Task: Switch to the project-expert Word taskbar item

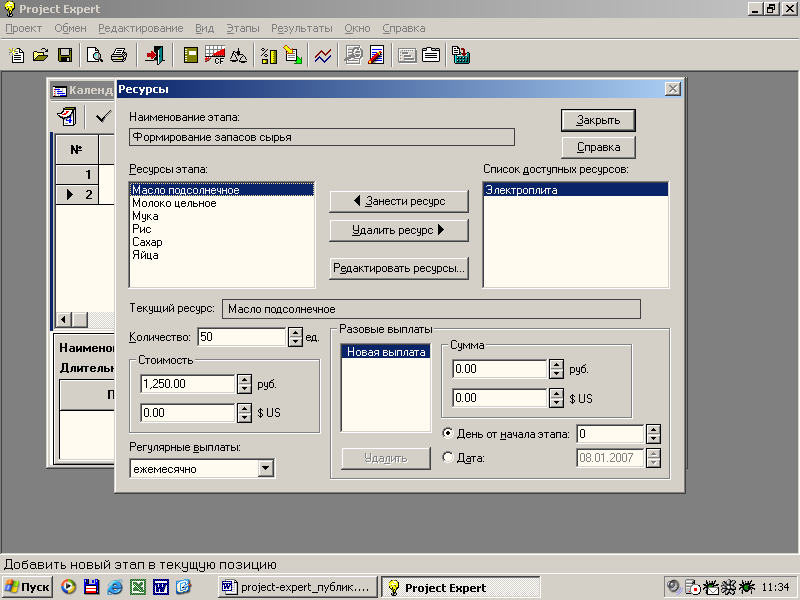Action: (298, 587)
